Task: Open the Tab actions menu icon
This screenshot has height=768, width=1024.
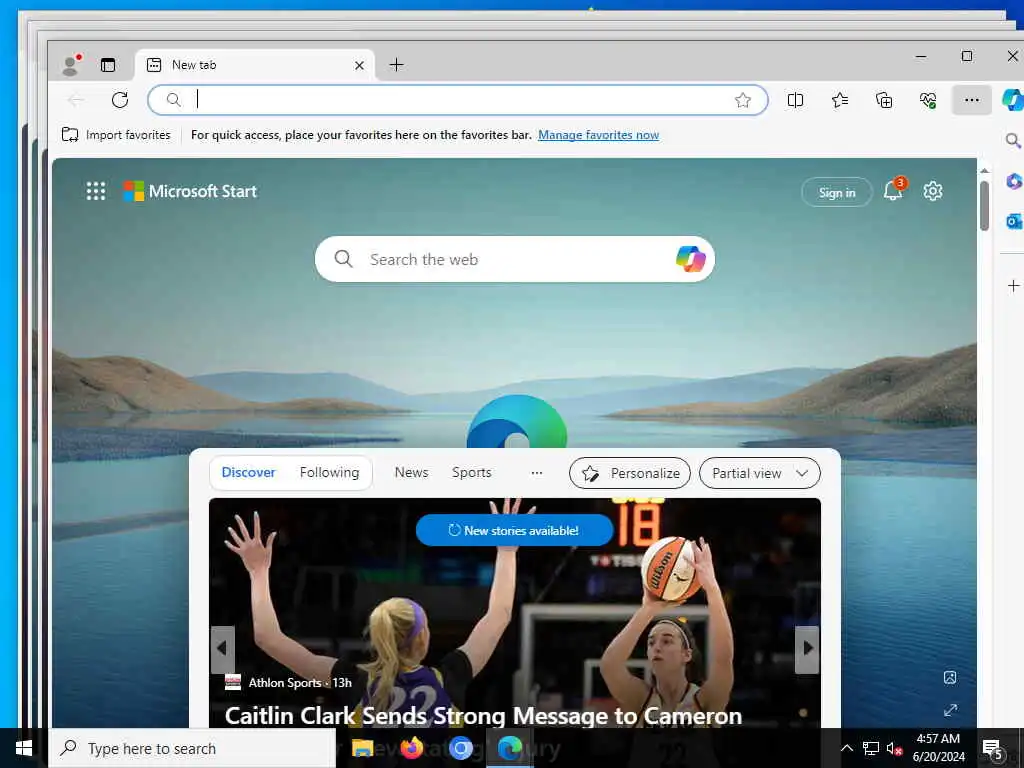Action: (x=108, y=65)
